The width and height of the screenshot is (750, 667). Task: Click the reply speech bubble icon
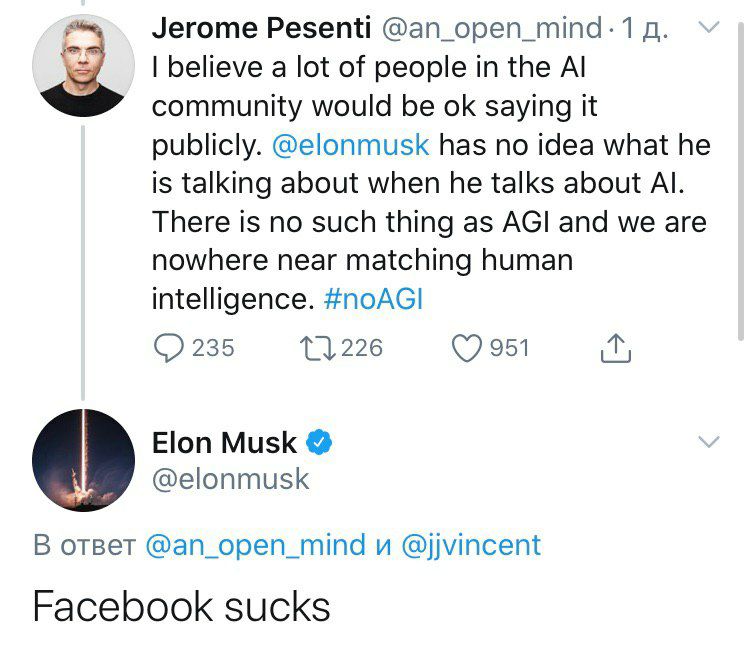tap(168, 348)
